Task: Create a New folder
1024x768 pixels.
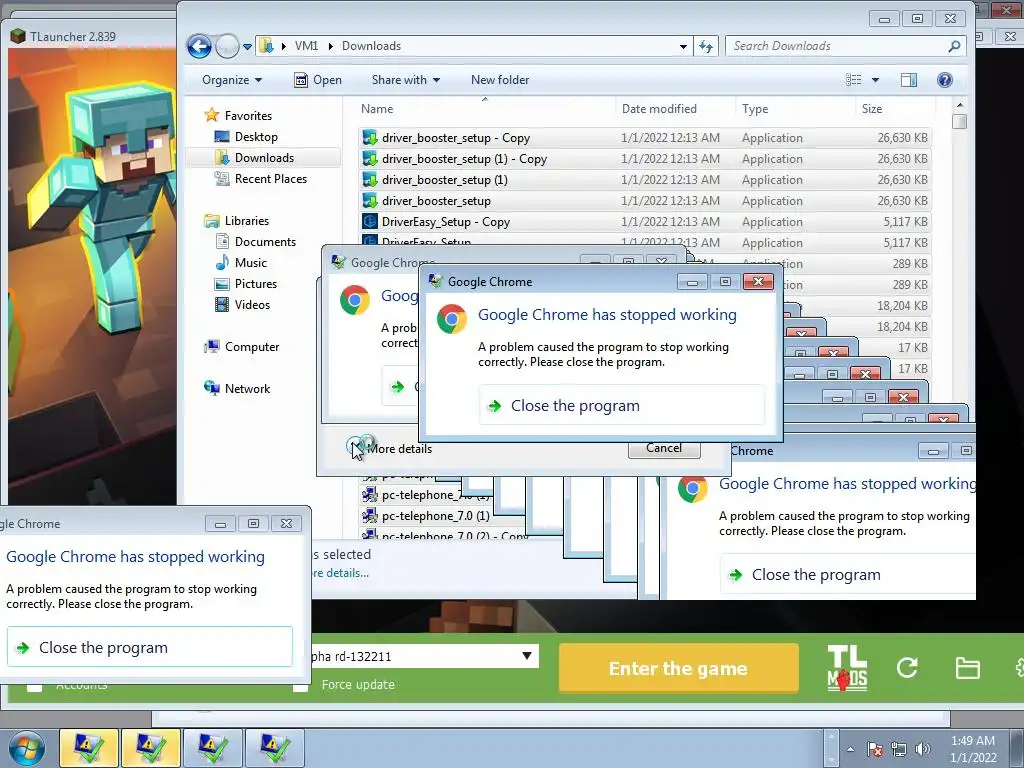Action: (500, 80)
